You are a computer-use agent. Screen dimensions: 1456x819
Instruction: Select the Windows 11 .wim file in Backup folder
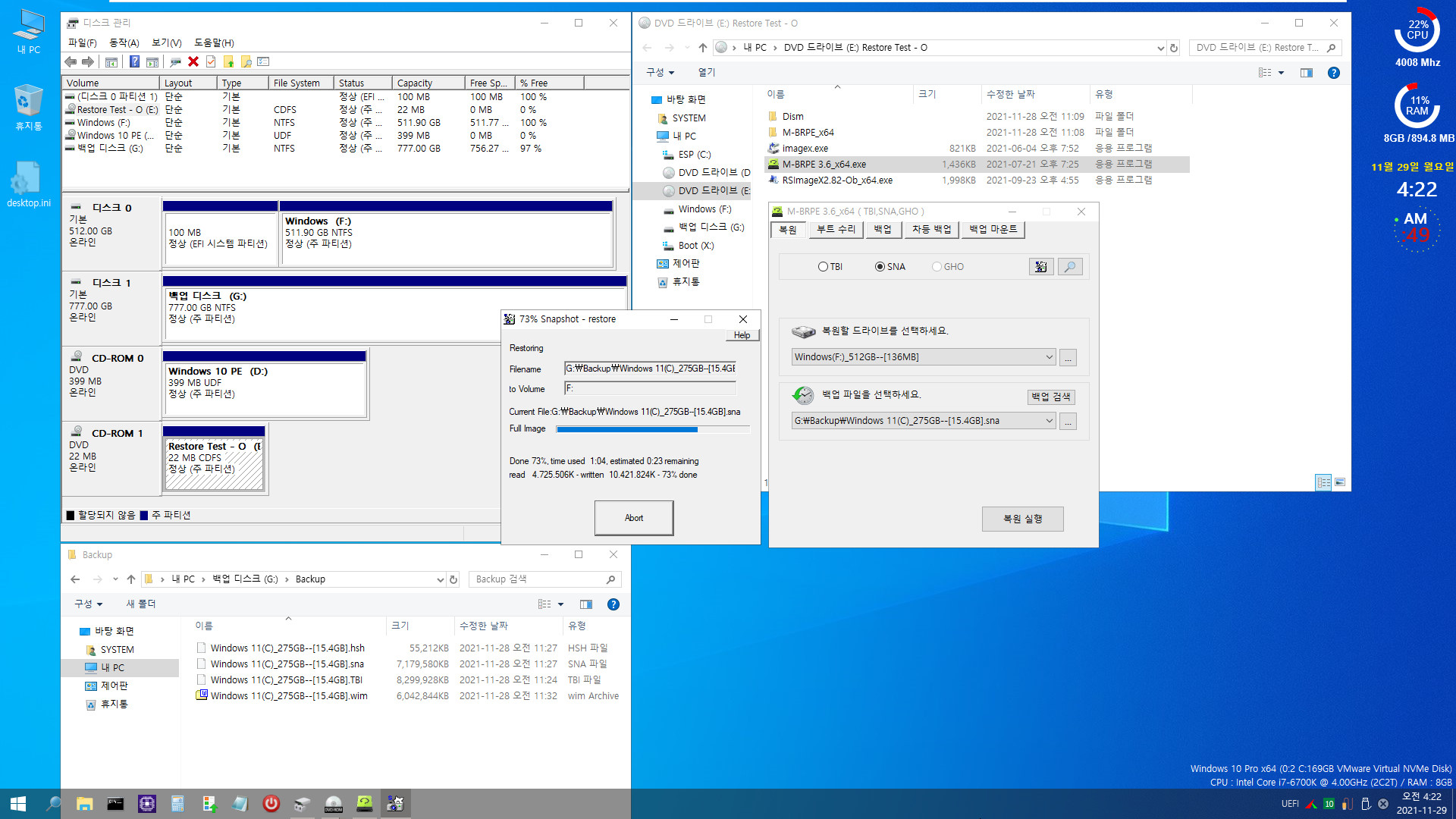click(289, 696)
